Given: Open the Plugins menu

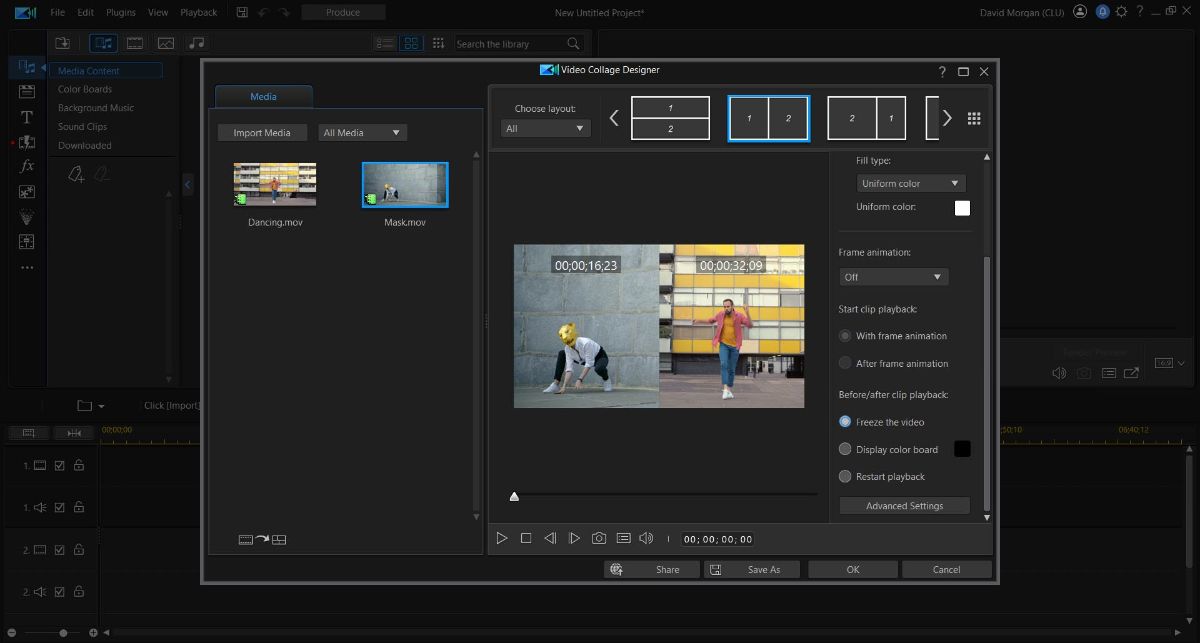Looking at the screenshot, I should (120, 12).
